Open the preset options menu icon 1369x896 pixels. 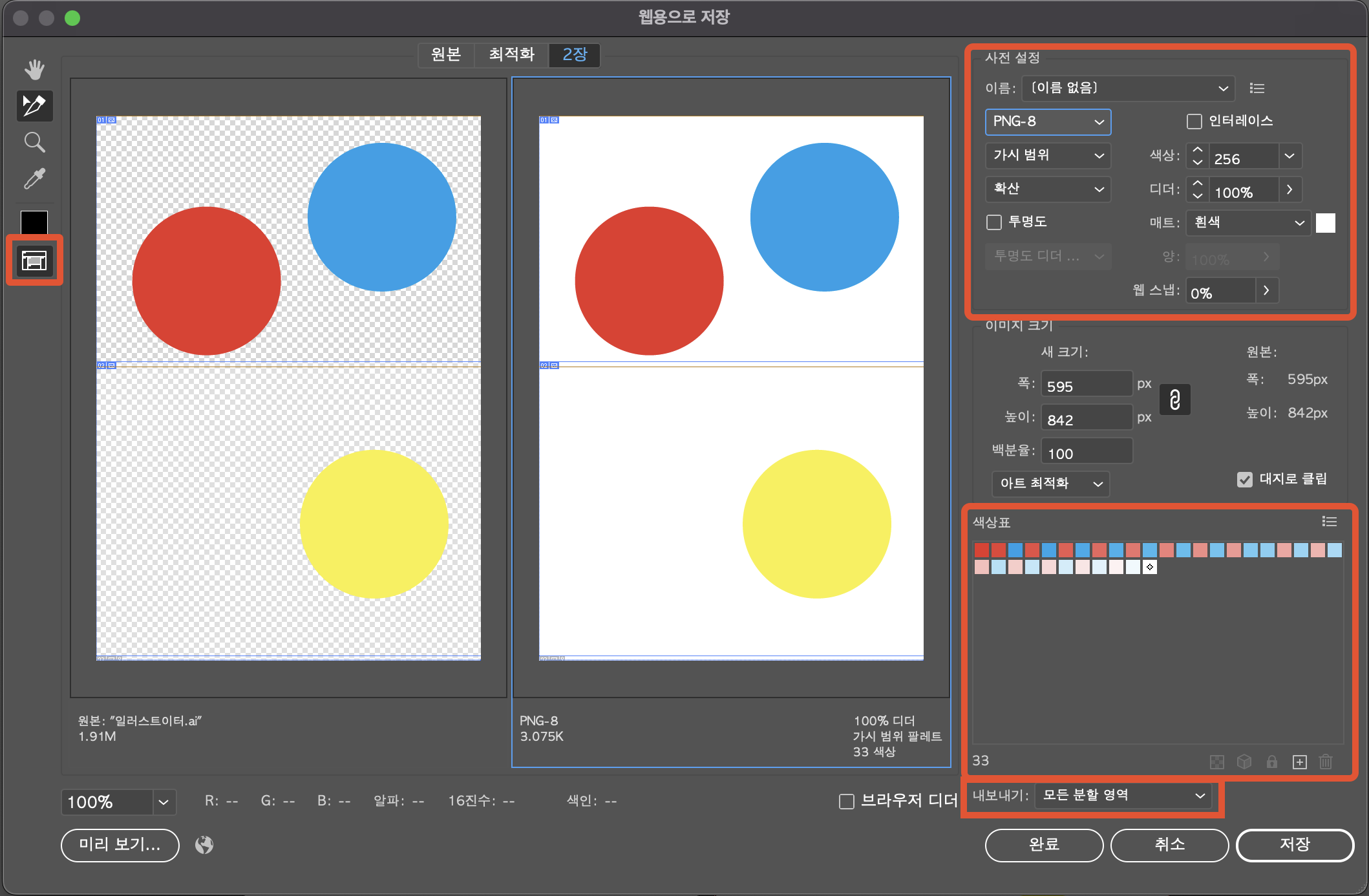tap(1257, 89)
